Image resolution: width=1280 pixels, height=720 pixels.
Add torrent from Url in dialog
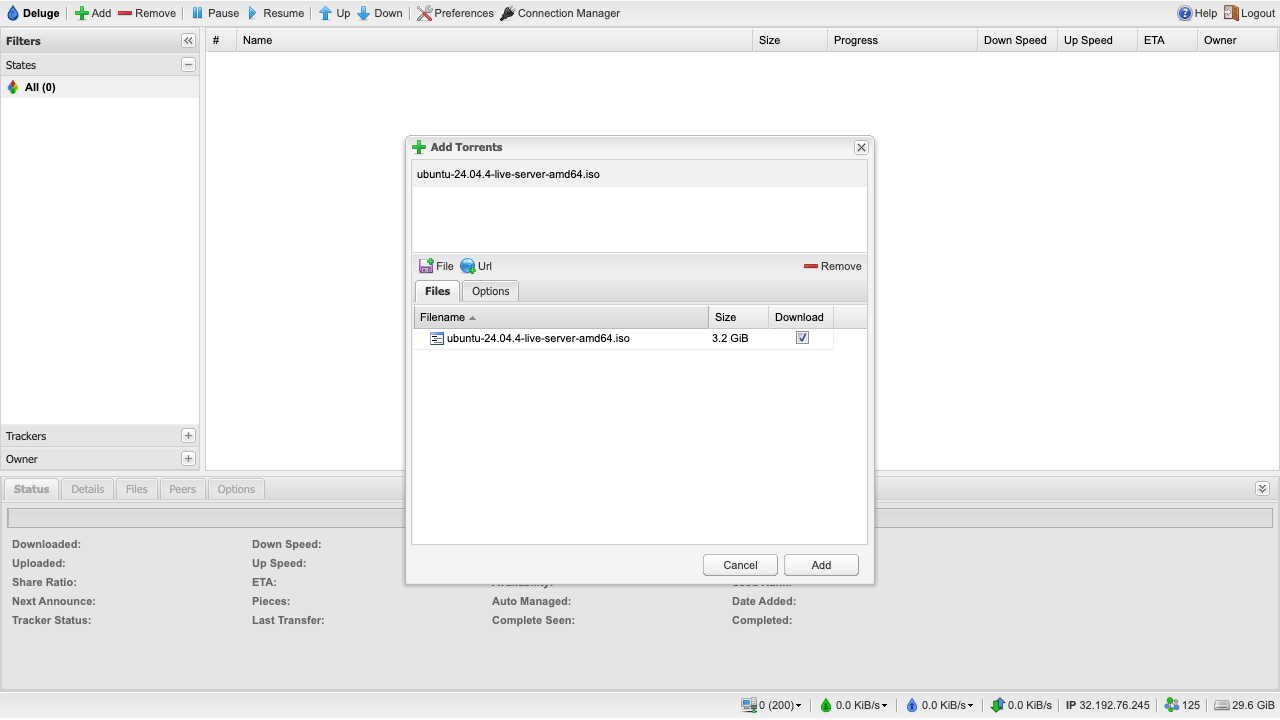pyautogui.click(x=476, y=266)
